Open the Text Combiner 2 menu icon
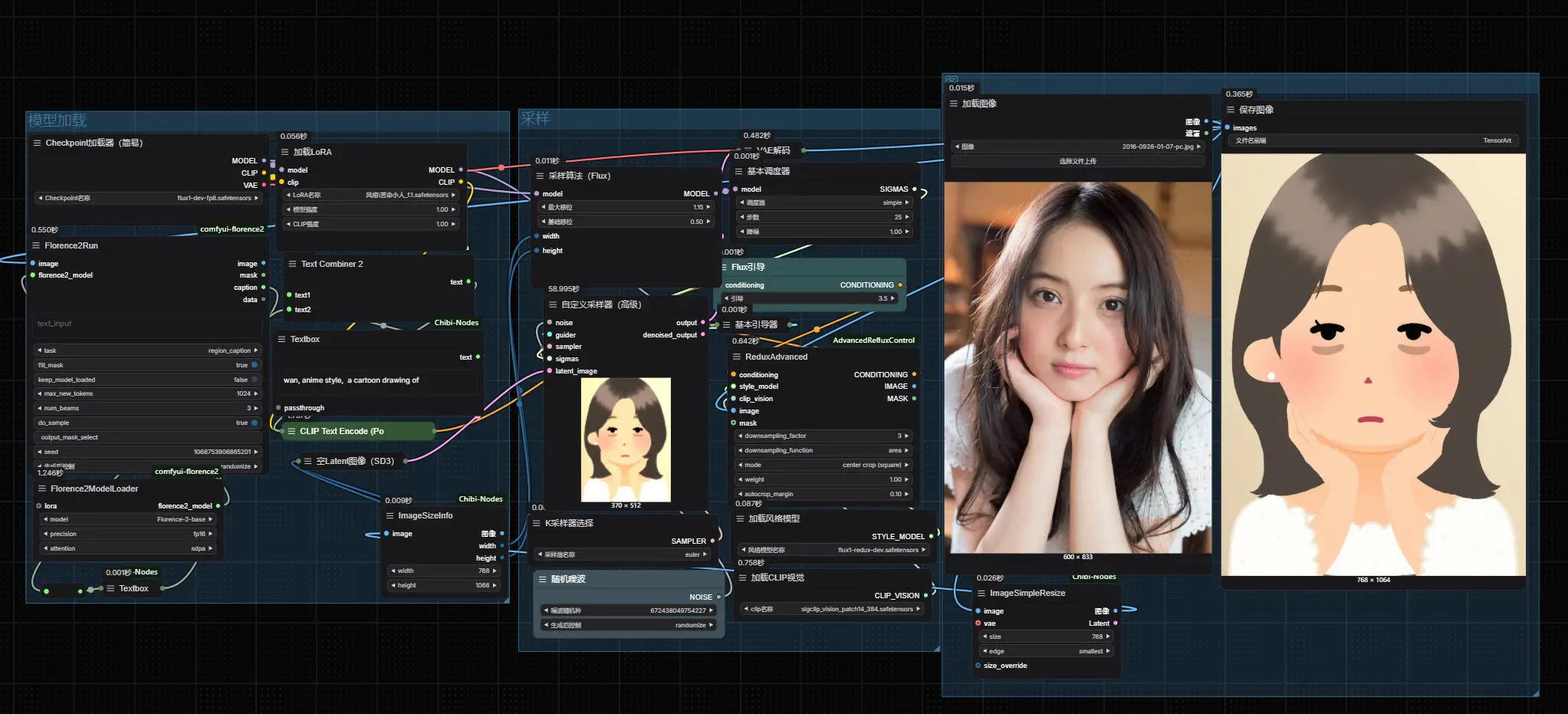The image size is (1568, 714). coord(292,264)
